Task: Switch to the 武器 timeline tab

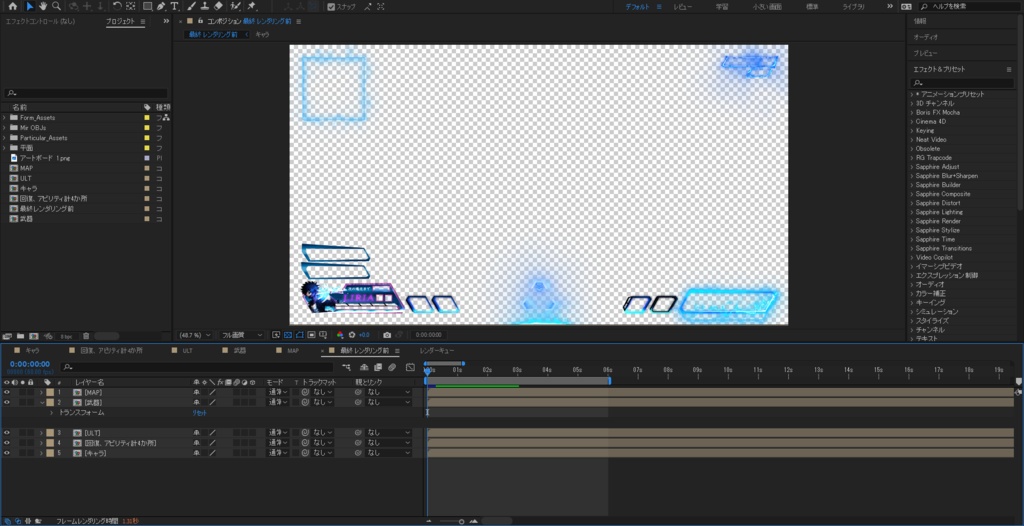Action: [240, 350]
